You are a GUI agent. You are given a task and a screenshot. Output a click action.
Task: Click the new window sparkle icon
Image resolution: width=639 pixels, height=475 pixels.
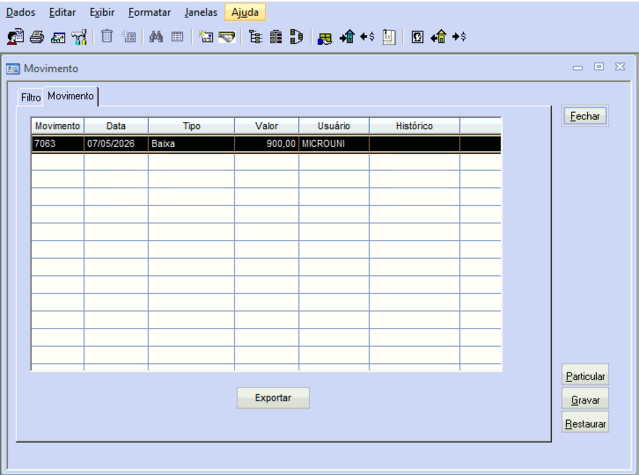206,37
